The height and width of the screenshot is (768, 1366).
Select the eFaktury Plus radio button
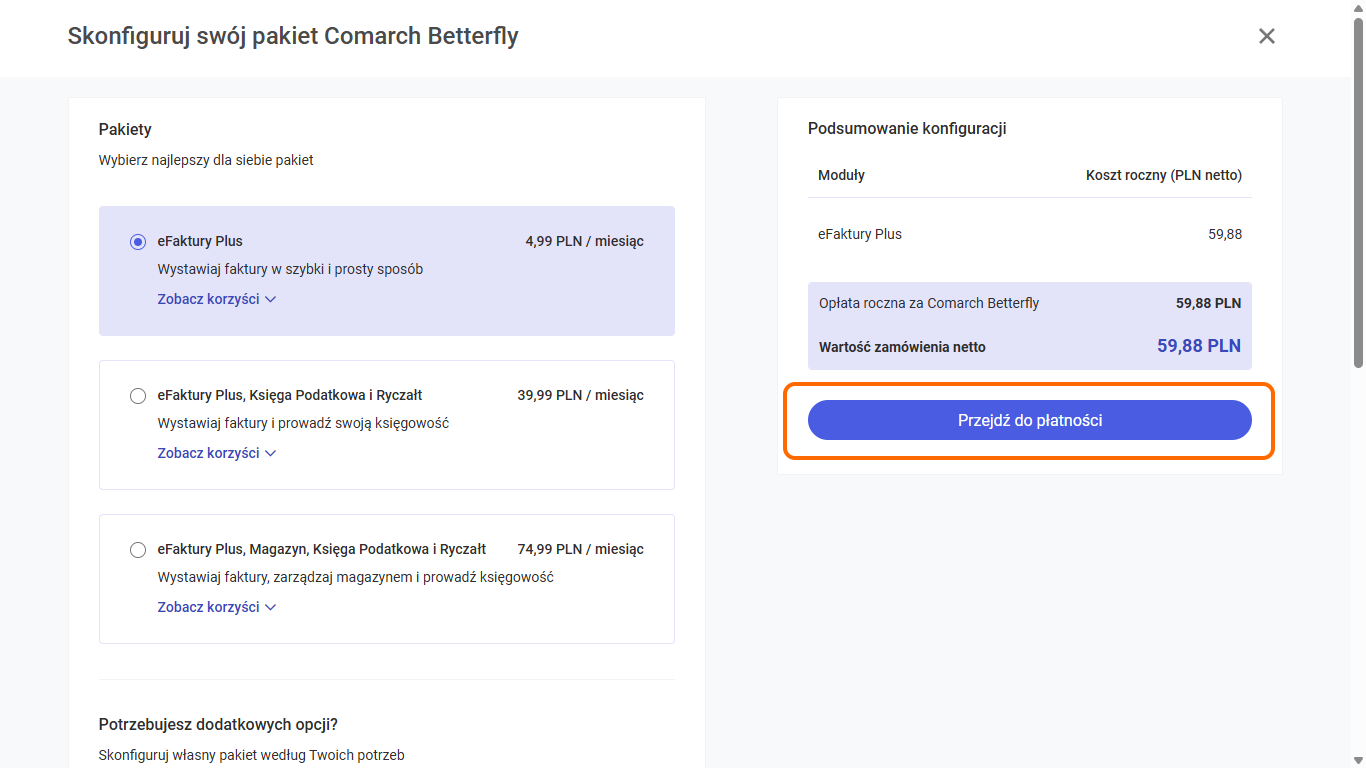coord(138,242)
